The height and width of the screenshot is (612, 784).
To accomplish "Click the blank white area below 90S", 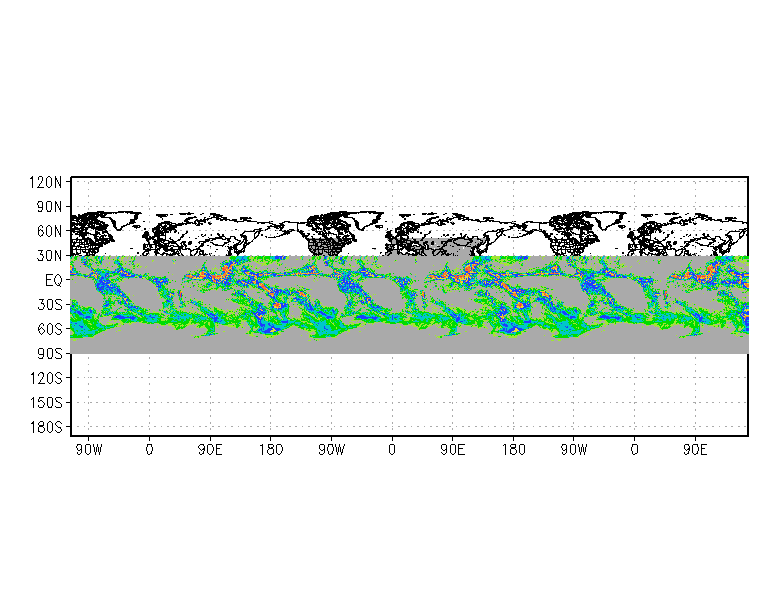I will click(x=409, y=394).
